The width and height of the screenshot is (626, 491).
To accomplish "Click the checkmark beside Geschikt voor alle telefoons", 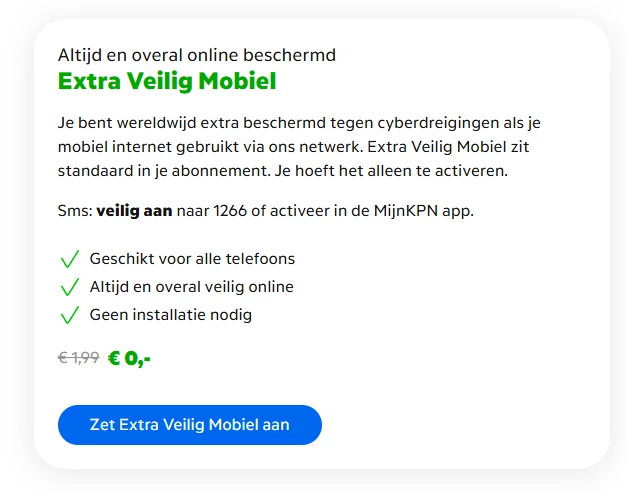I will click(x=69, y=260).
